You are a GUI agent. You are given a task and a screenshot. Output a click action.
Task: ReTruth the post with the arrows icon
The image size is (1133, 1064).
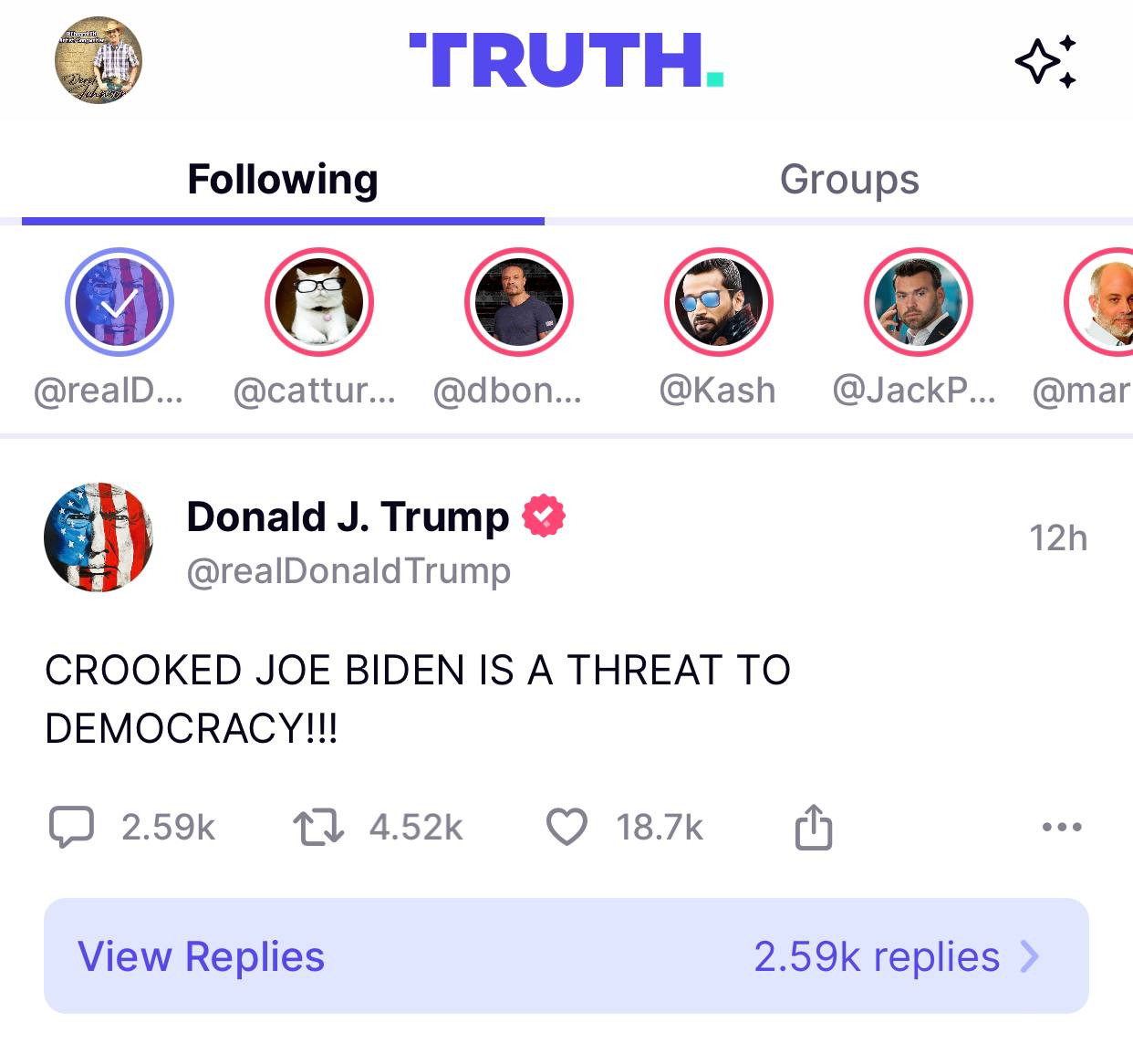[317, 828]
